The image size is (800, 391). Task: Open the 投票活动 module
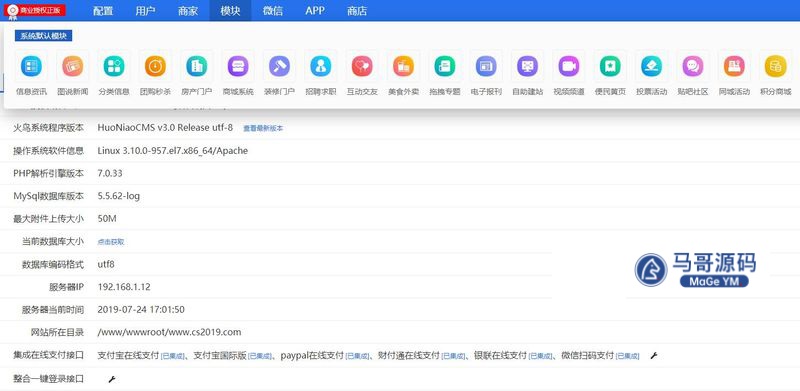(651, 73)
